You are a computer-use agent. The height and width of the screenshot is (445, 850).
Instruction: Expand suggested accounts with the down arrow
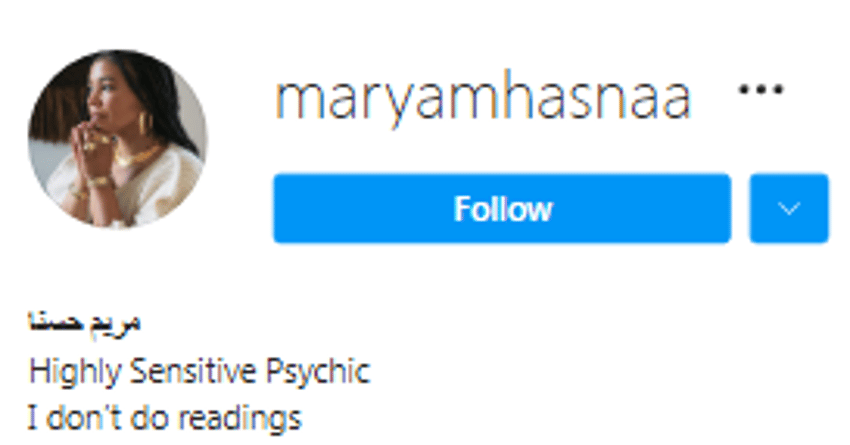pos(789,208)
